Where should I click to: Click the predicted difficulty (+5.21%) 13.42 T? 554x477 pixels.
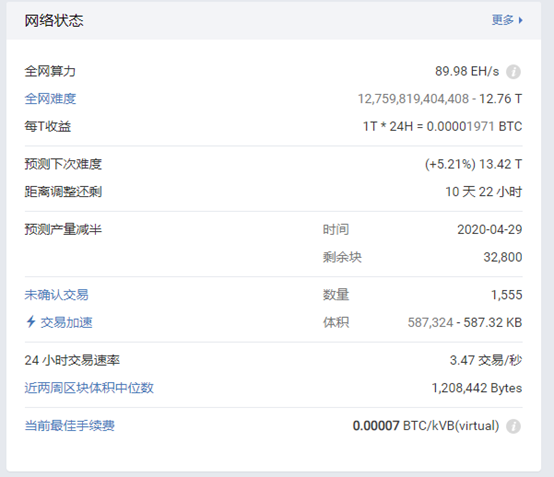coord(473,164)
